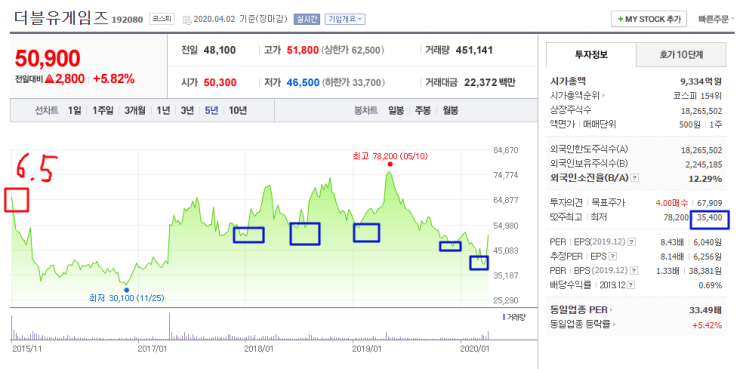Click help icon next to 외국인소진율(B/A)
This screenshot has height=369, width=743.
[635, 178]
